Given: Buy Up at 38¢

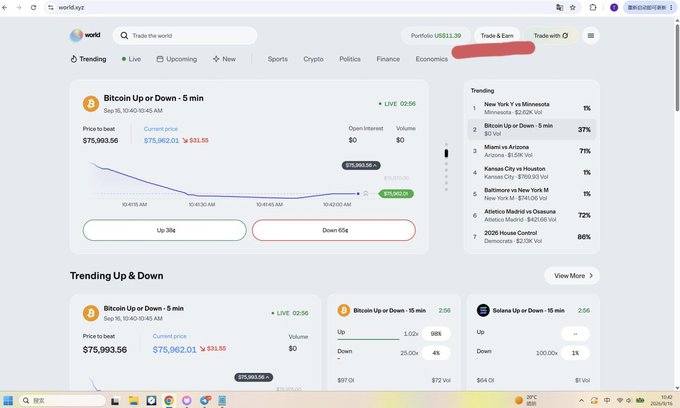Looking at the screenshot, I should [x=165, y=230].
